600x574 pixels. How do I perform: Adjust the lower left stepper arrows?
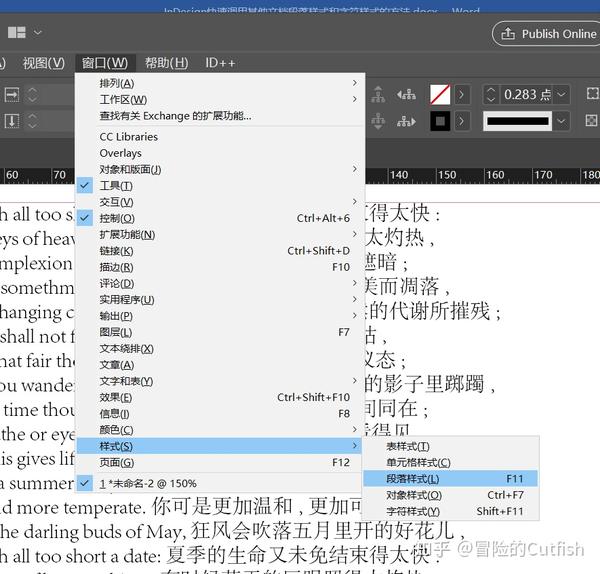tap(33, 121)
